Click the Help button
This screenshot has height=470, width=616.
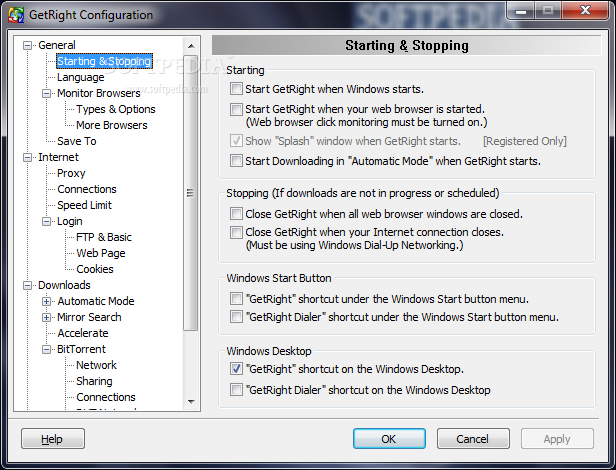[x=53, y=439]
